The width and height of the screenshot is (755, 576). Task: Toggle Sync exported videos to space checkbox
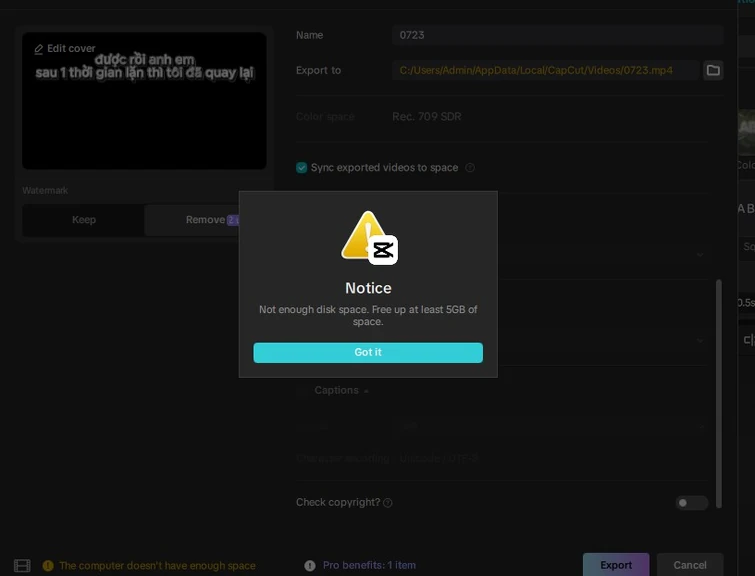[301, 168]
